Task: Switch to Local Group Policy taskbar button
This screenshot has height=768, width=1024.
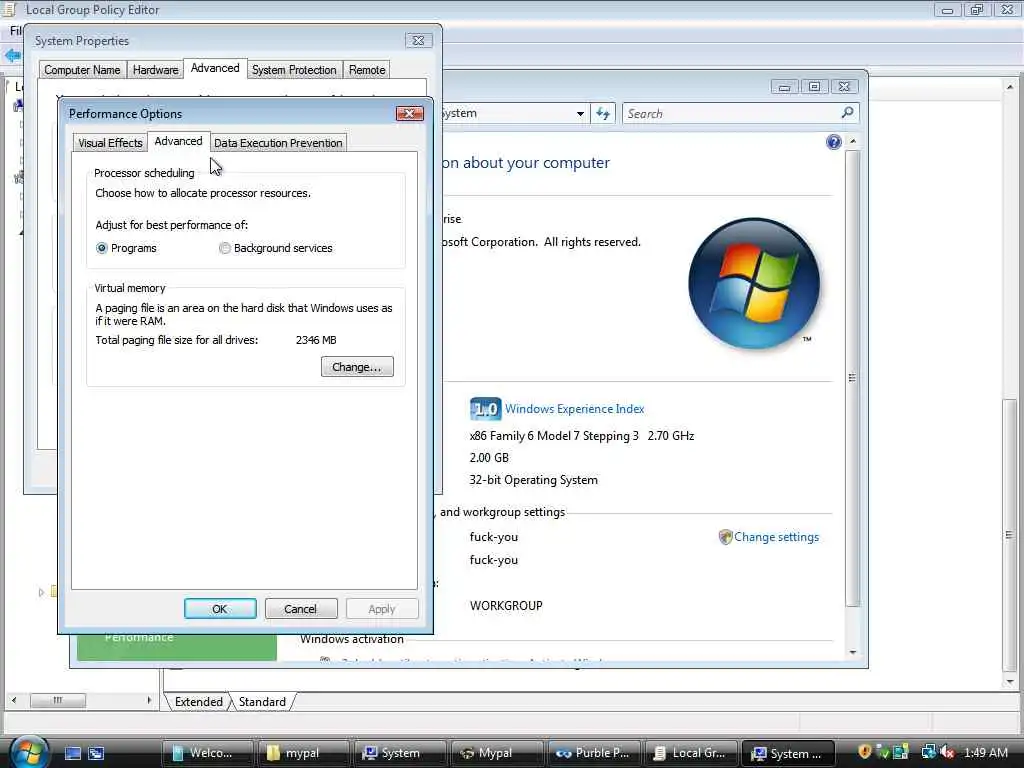Action: [690, 753]
